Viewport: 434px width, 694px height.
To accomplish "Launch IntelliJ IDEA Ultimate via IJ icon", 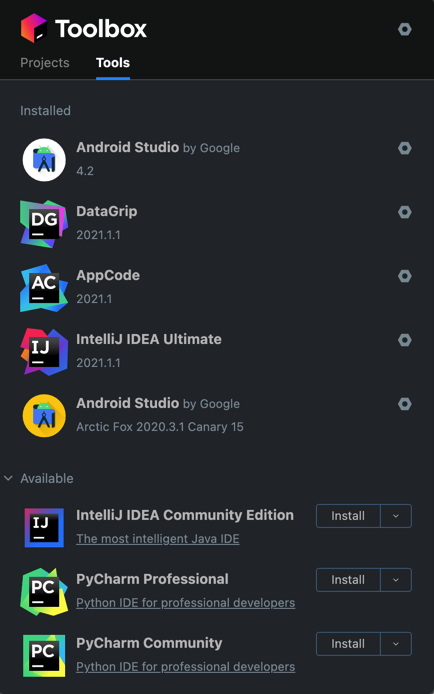I will [44, 351].
